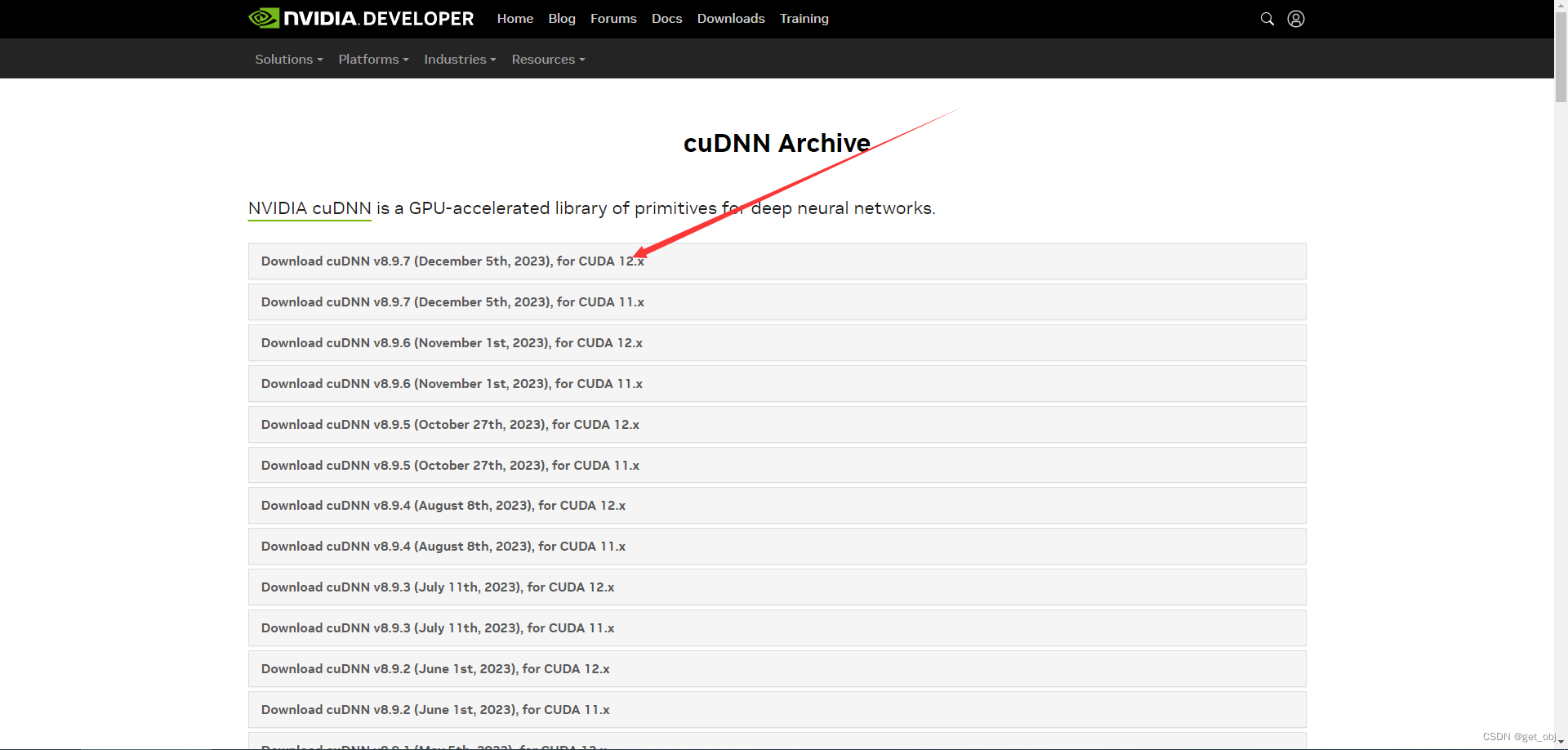This screenshot has height=750, width=1568.
Task: Follow the NVIDIA cuDNN hyperlink
Action: (x=310, y=208)
